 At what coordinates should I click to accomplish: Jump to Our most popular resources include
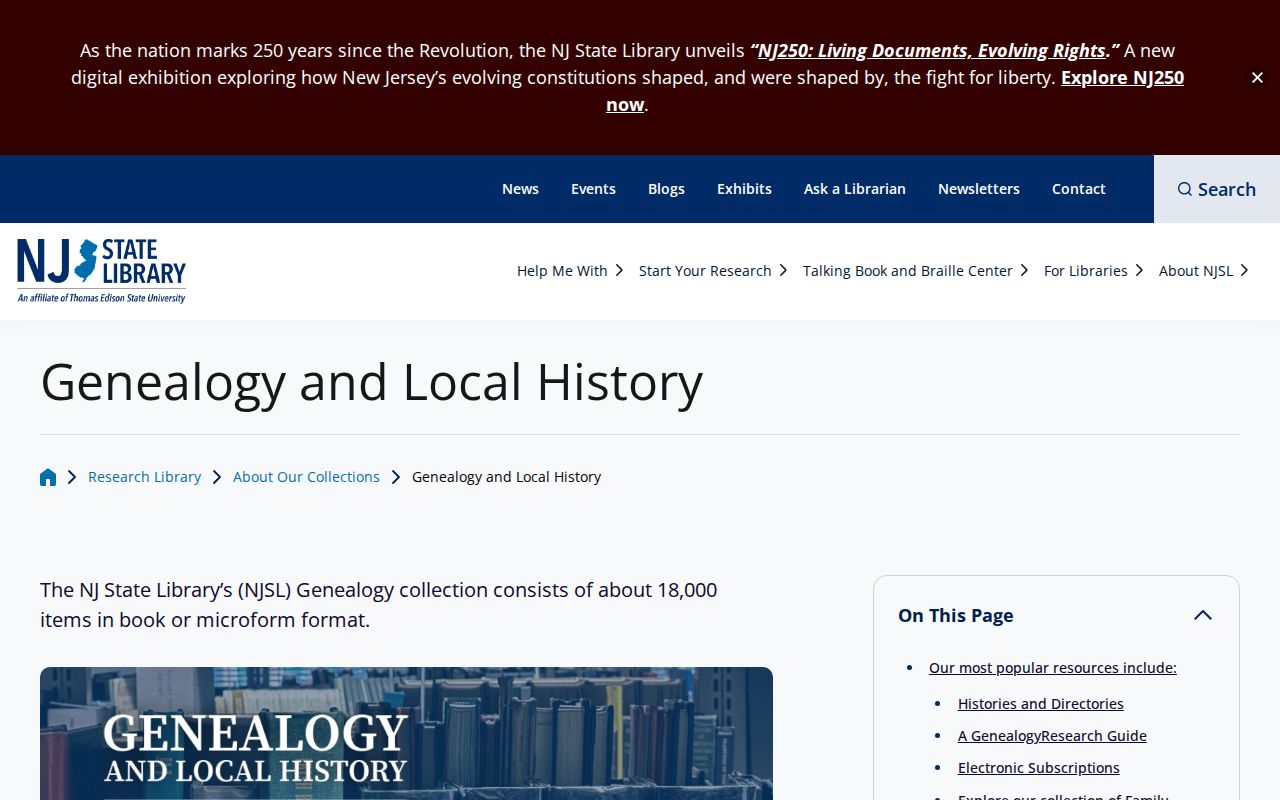pyautogui.click(x=1052, y=668)
